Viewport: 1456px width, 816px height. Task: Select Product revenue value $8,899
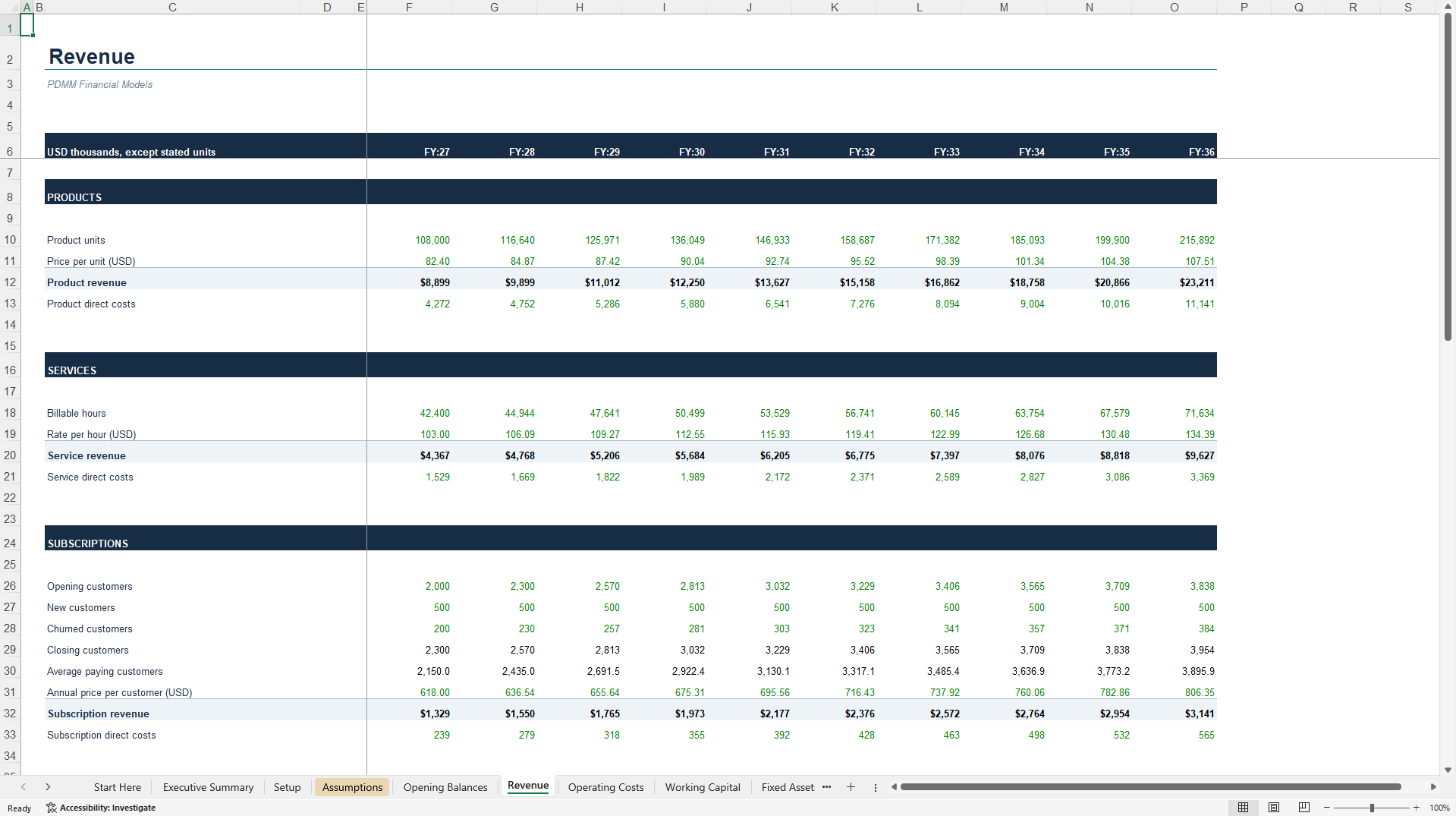point(435,282)
